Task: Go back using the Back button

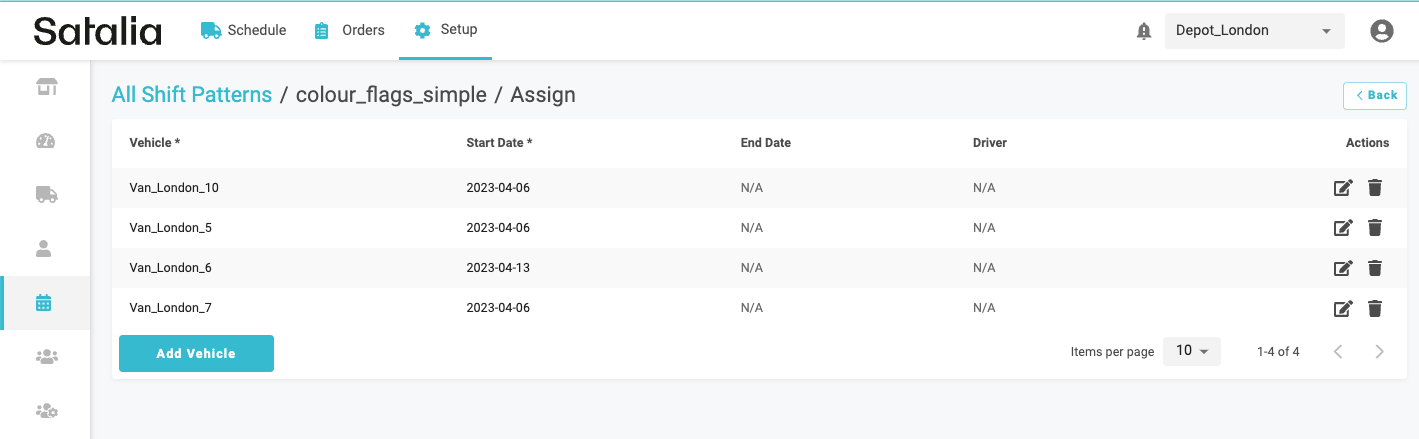Action: [x=1375, y=95]
